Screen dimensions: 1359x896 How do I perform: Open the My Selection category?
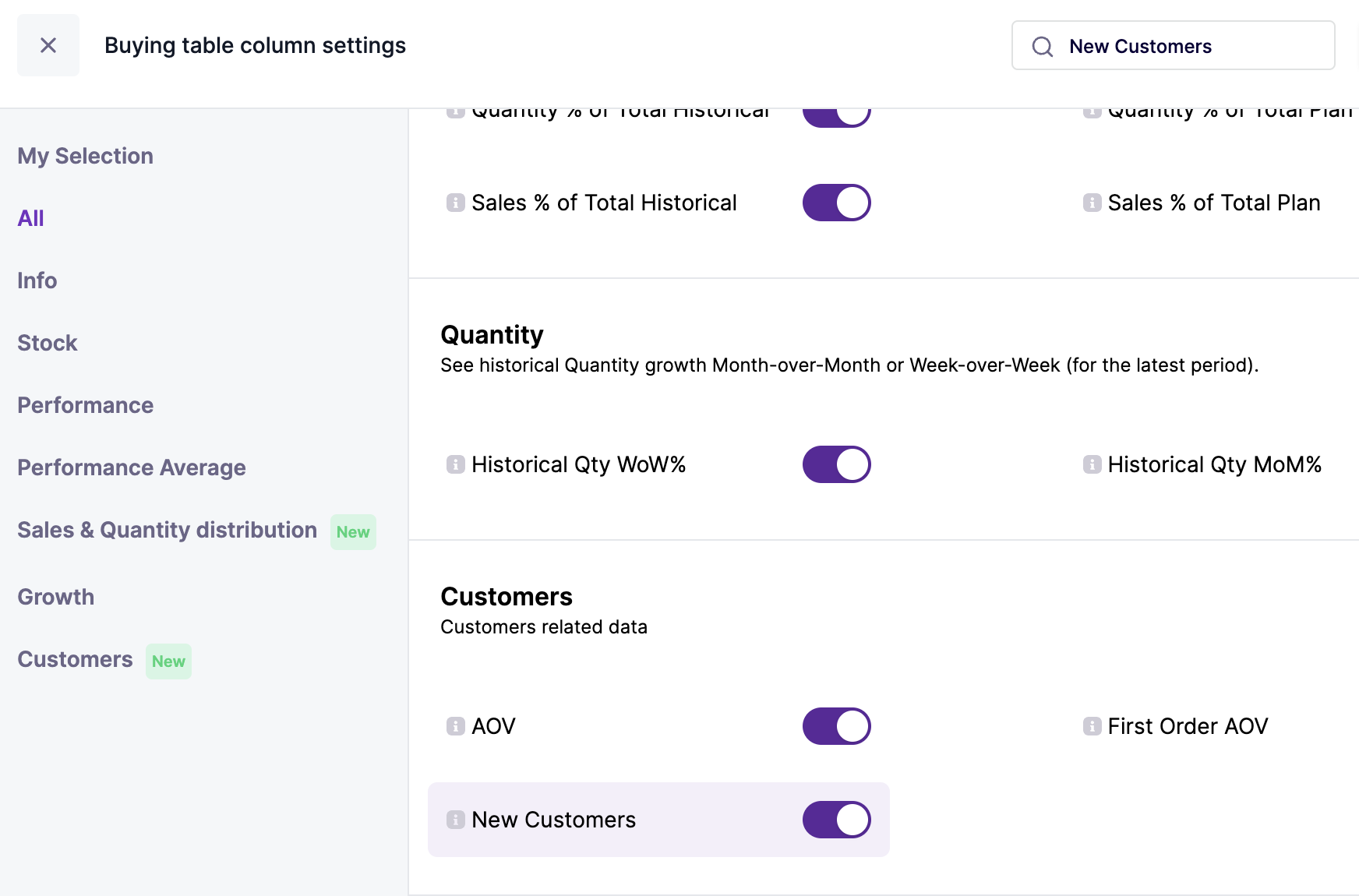point(85,156)
